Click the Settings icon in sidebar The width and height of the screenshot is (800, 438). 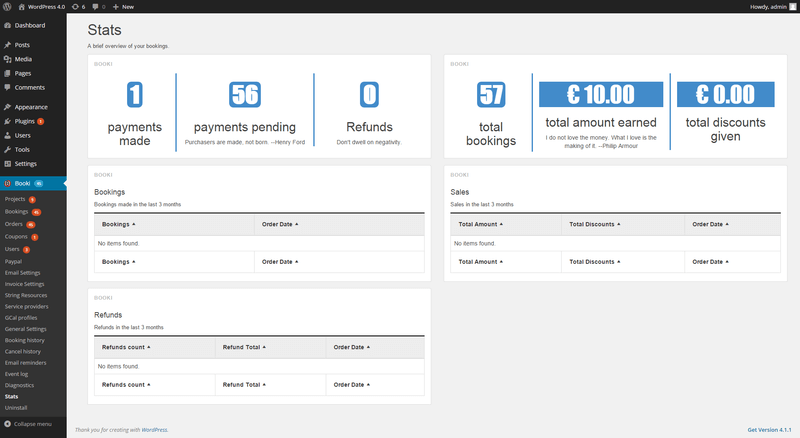7,163
